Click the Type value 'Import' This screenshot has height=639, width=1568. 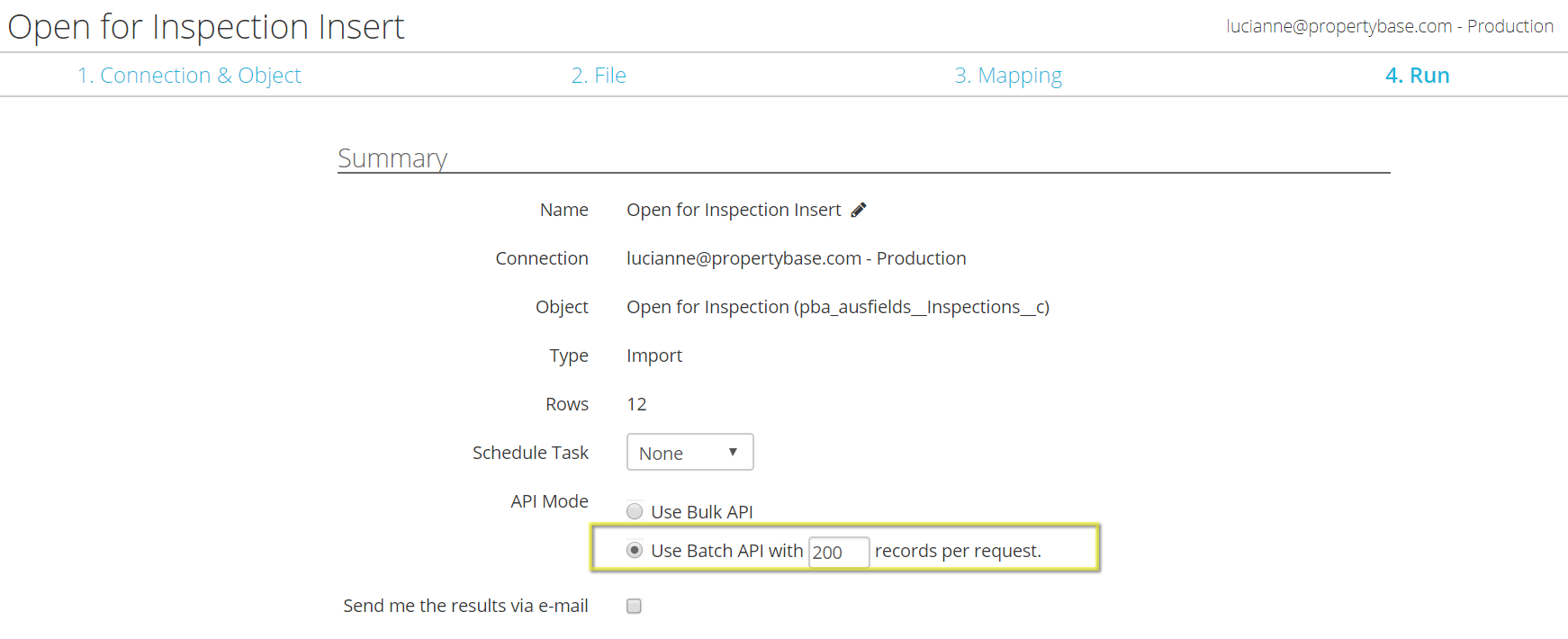pos(654,355)
